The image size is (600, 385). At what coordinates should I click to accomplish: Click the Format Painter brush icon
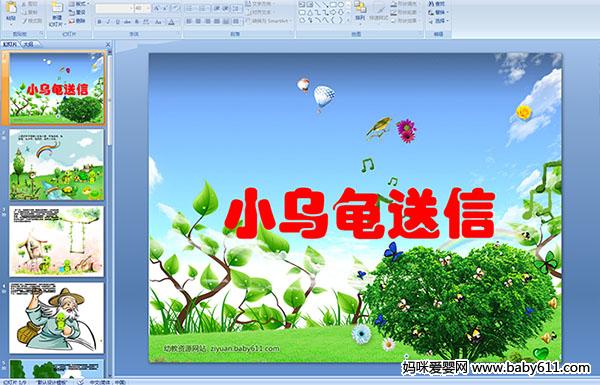coord(24,21)
